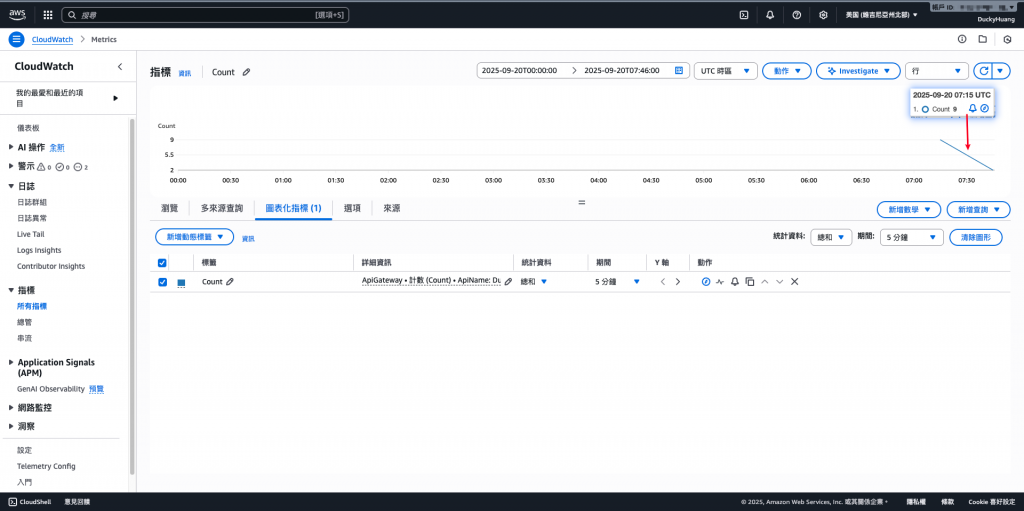Switch to the 來源 tab

click(392, 208)
